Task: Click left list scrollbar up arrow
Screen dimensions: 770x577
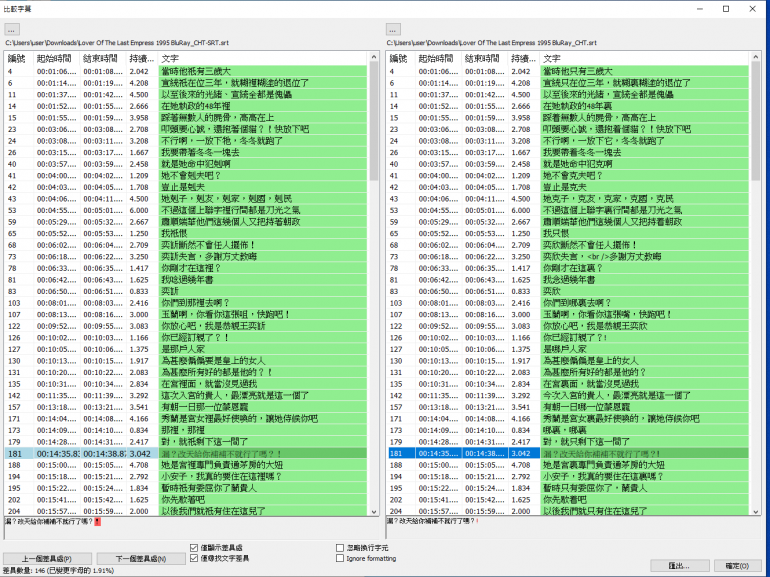Action: pos(374,57)
